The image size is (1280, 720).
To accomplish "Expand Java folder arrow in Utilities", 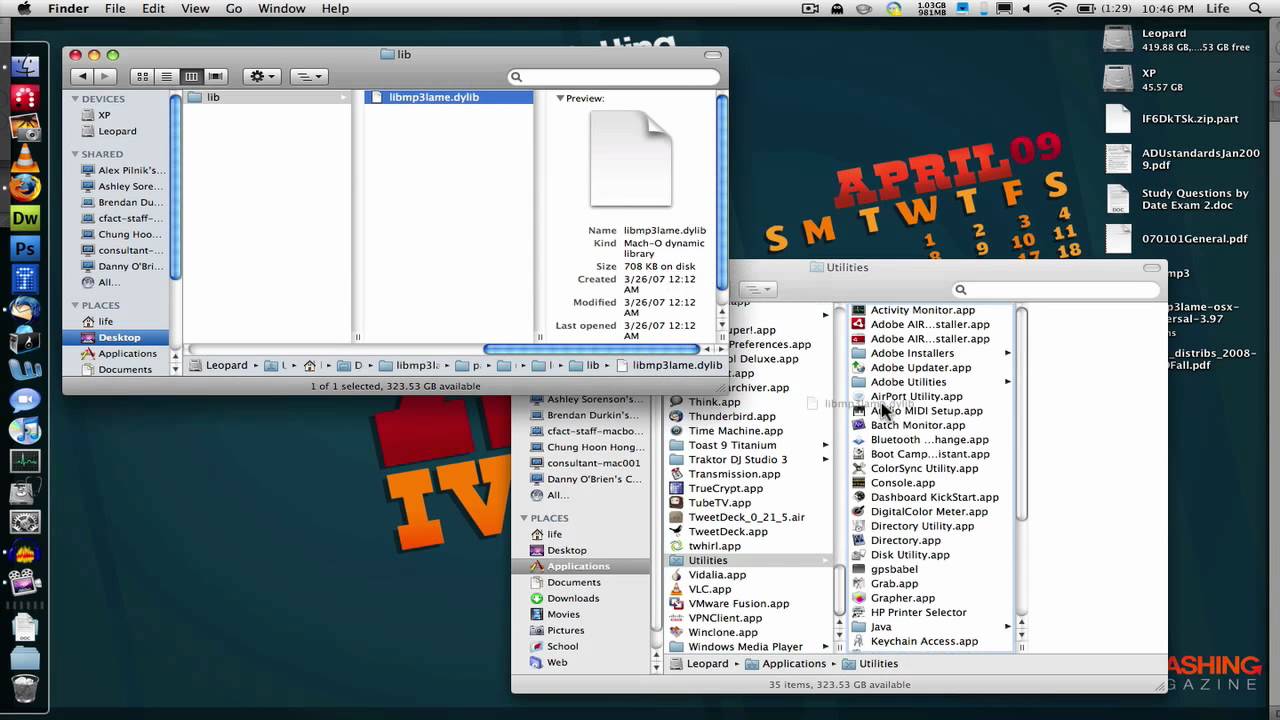I will 1007,627.
